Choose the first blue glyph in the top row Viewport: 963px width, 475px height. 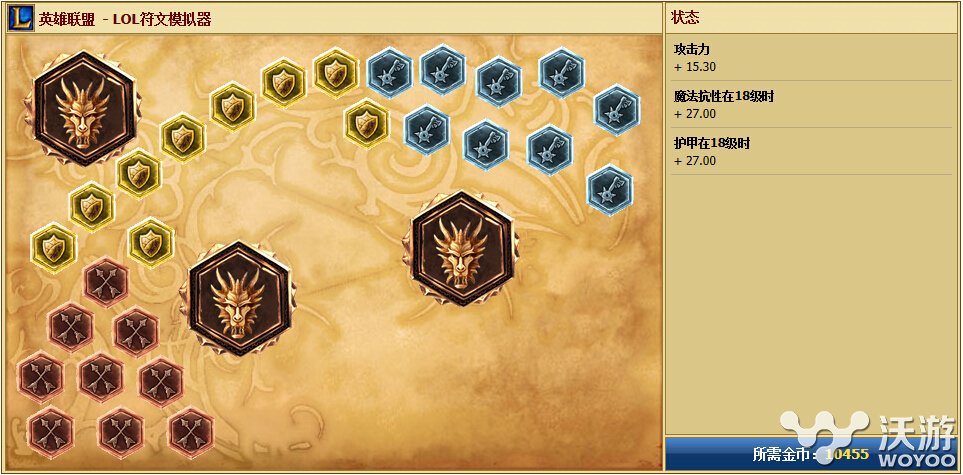(x=389, y=73)
